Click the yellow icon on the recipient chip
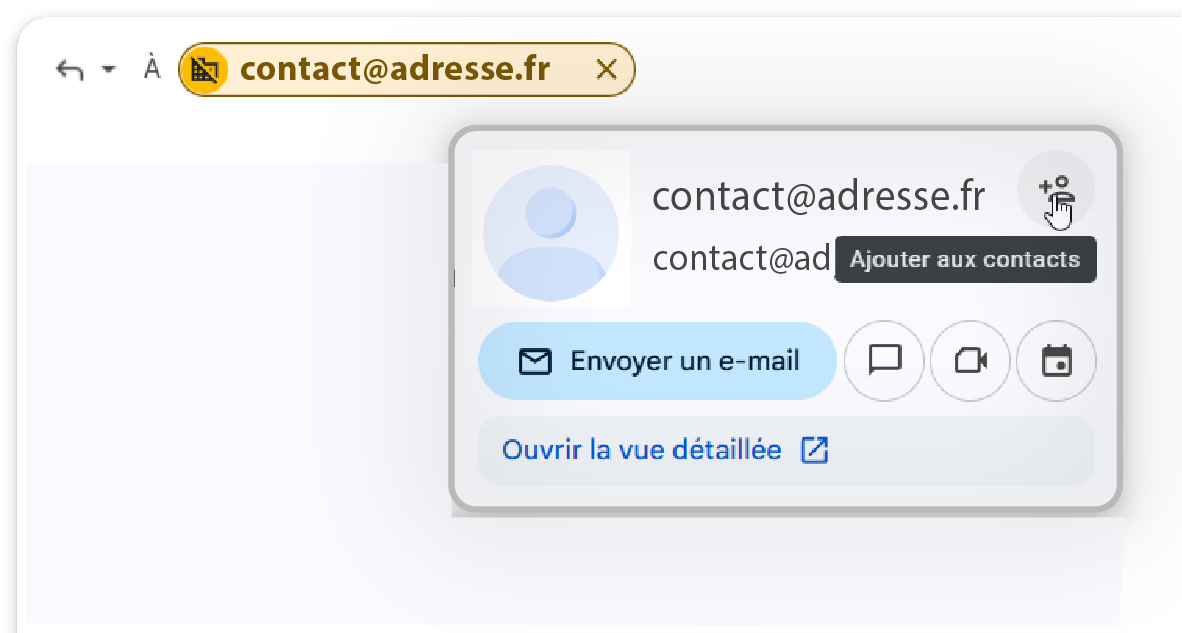The height and width of the screenshot is (633, 1182). [205, 70]
